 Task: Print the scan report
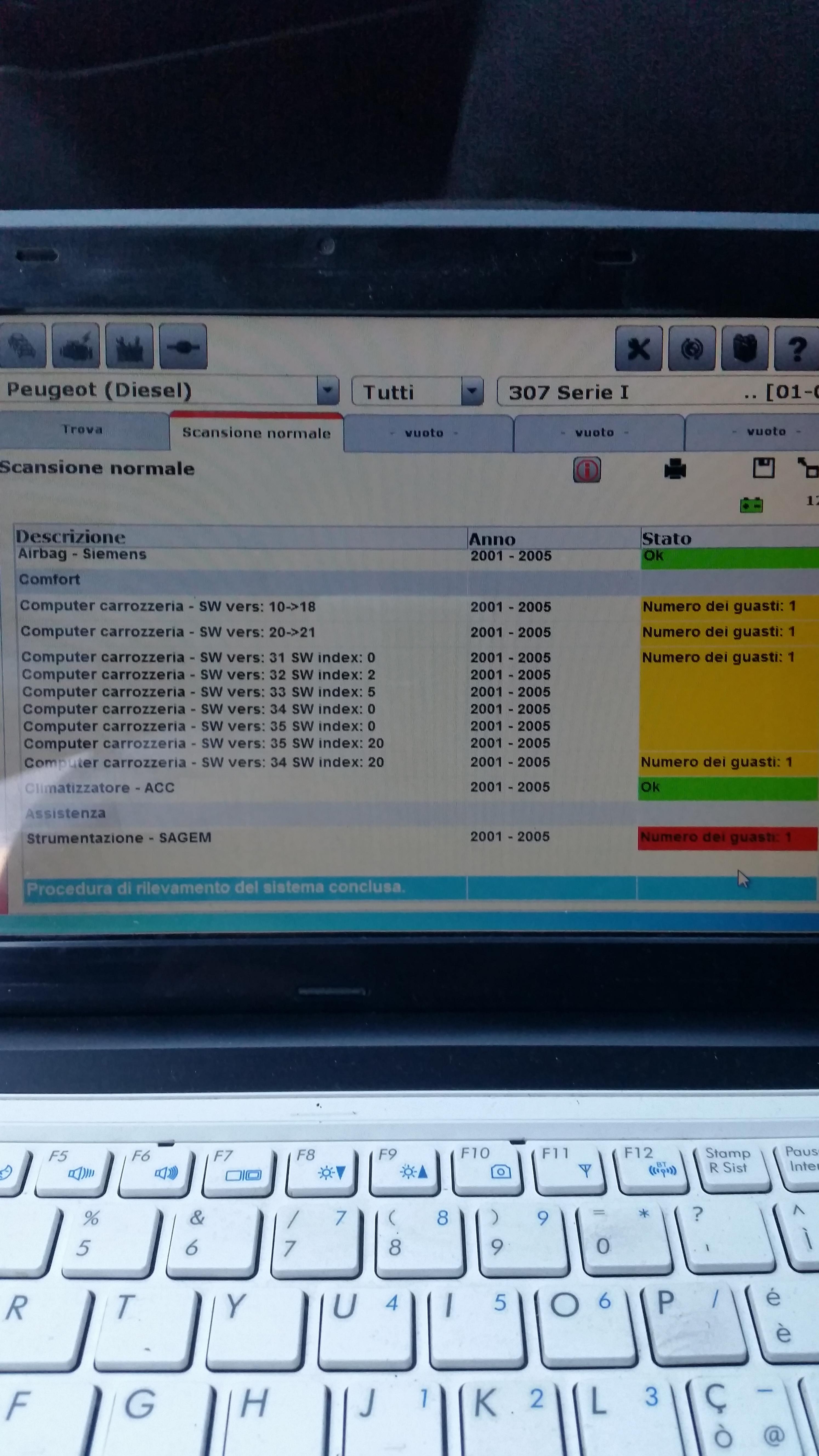pyautogui.click(x=675, y=469)
